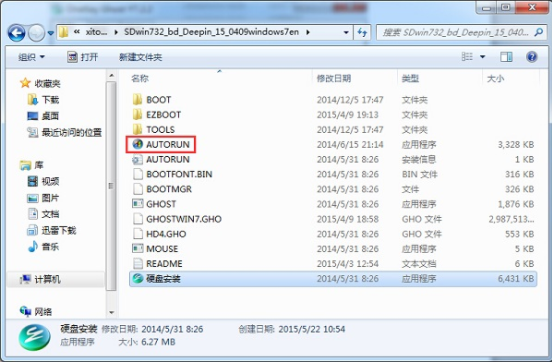This screenshot has width=552, height=363.
Task: Minimize the Explorer window
Action: pos(487,7)
